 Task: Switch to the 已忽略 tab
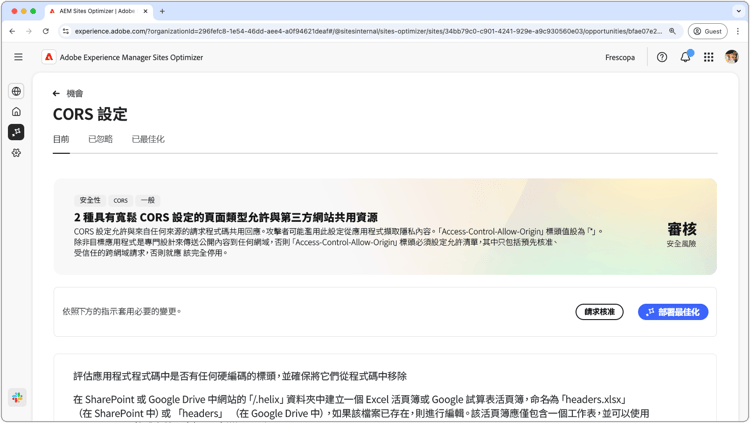coord(100,139)
